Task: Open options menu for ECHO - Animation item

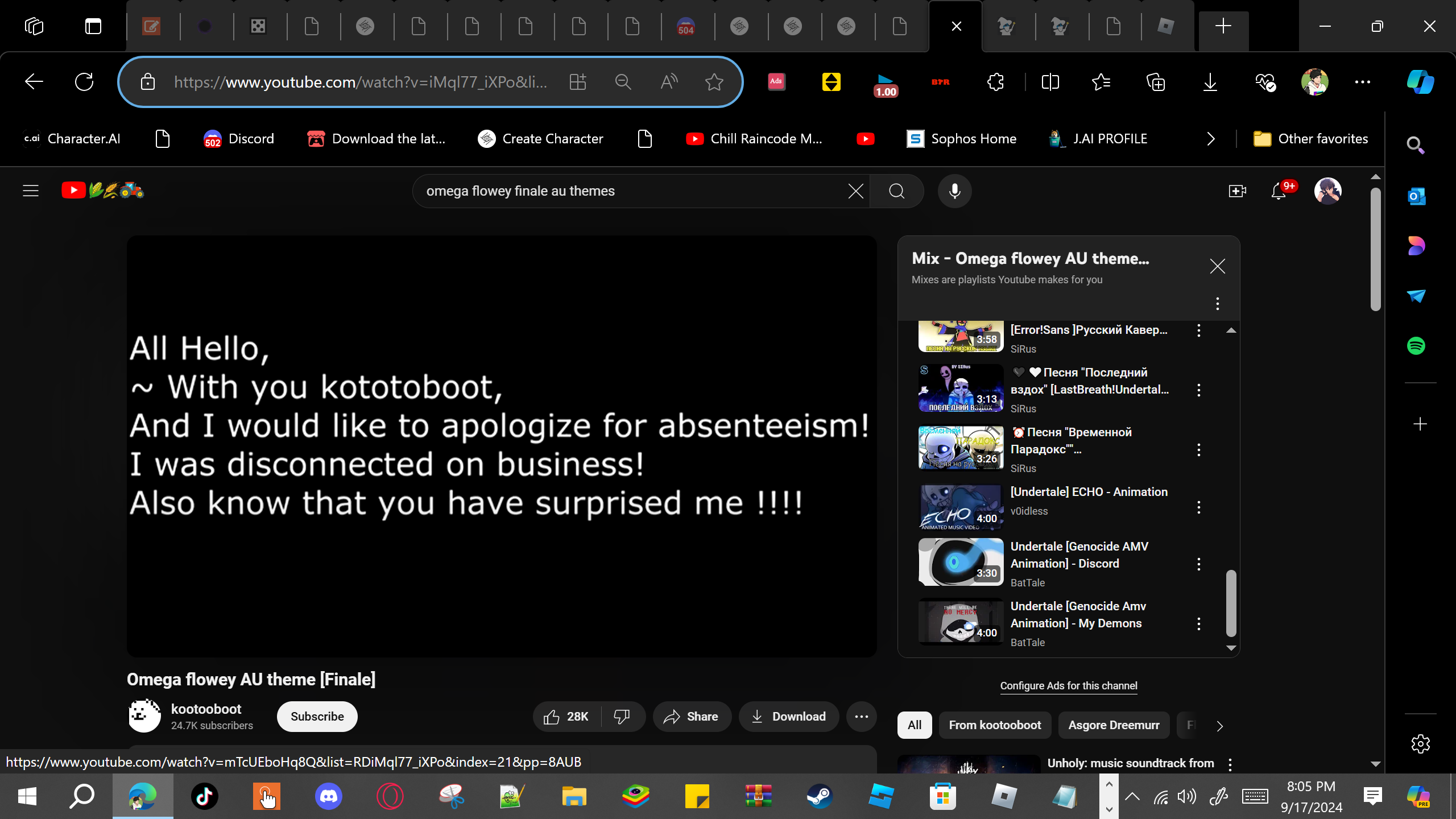Action: [1199, 507]
